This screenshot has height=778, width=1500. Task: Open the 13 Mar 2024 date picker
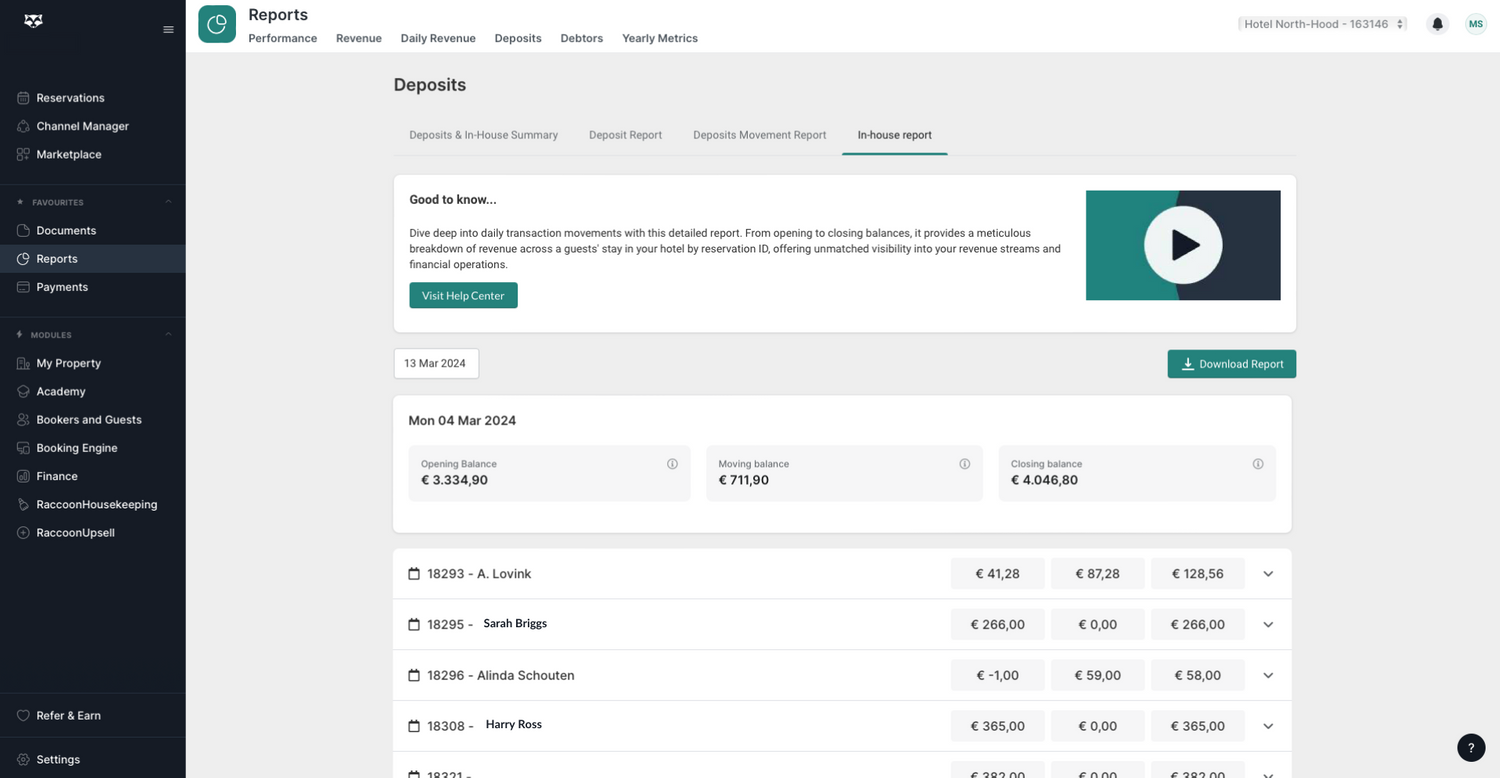coord(436,364)
